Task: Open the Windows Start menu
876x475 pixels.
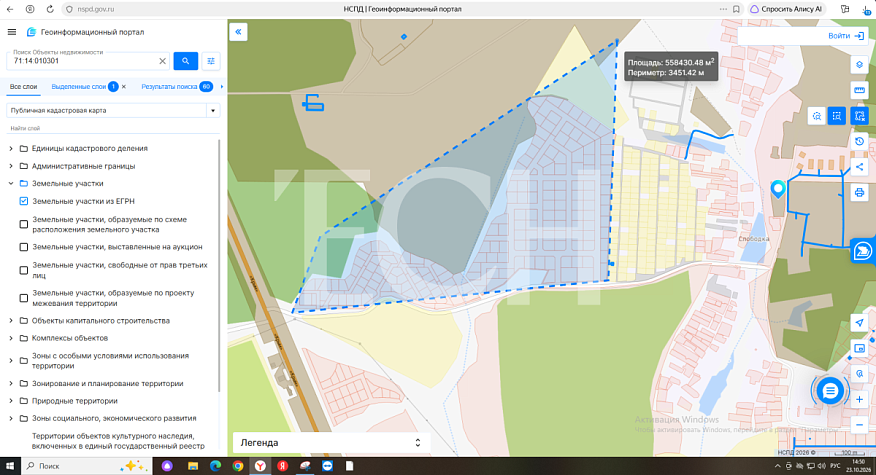Action: [10, 466]
